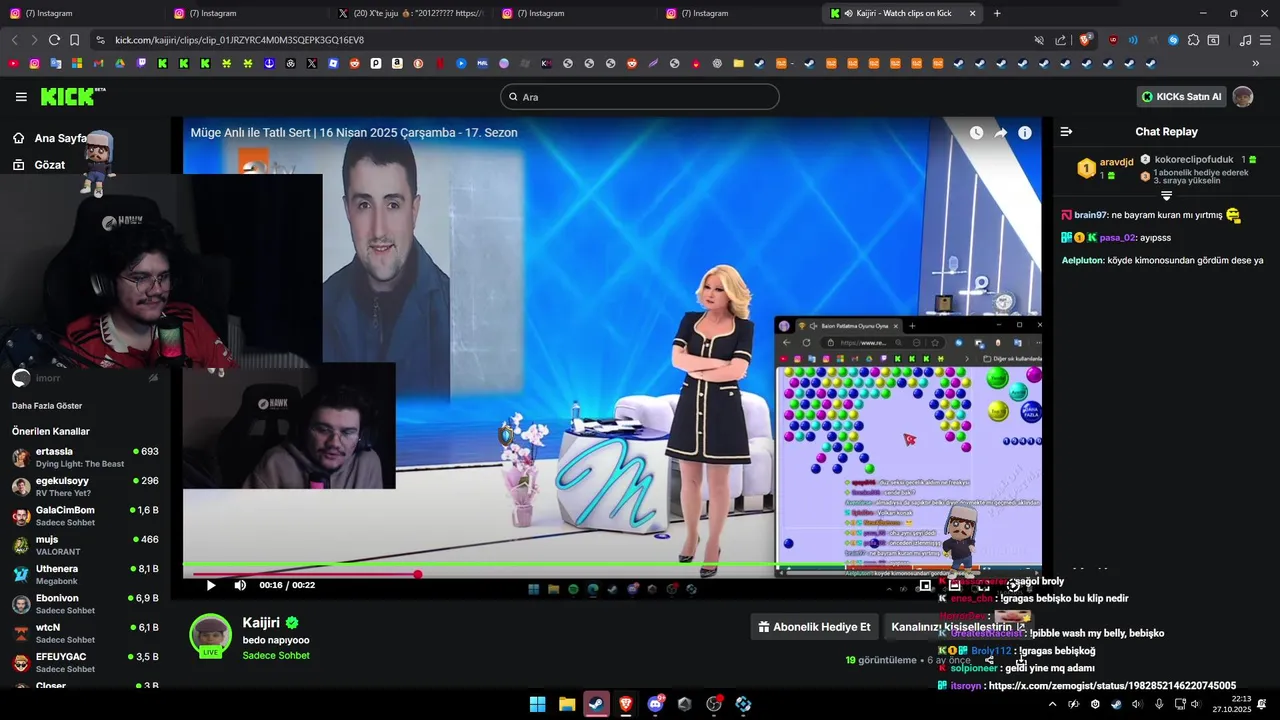
Task: Open egekulsoyy recommended channel
Action: 85,486
